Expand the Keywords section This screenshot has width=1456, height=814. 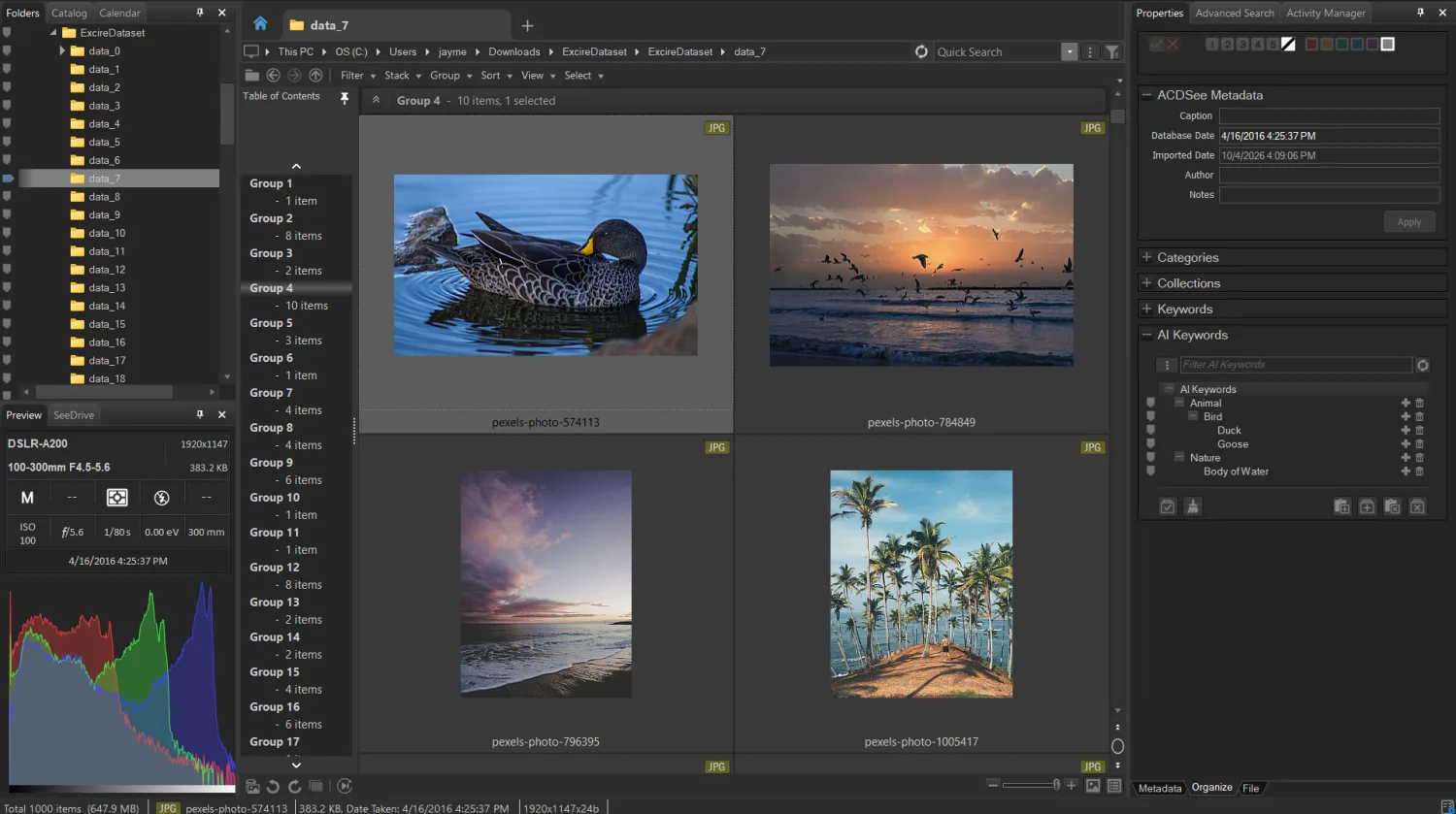tap(1146, 309)
